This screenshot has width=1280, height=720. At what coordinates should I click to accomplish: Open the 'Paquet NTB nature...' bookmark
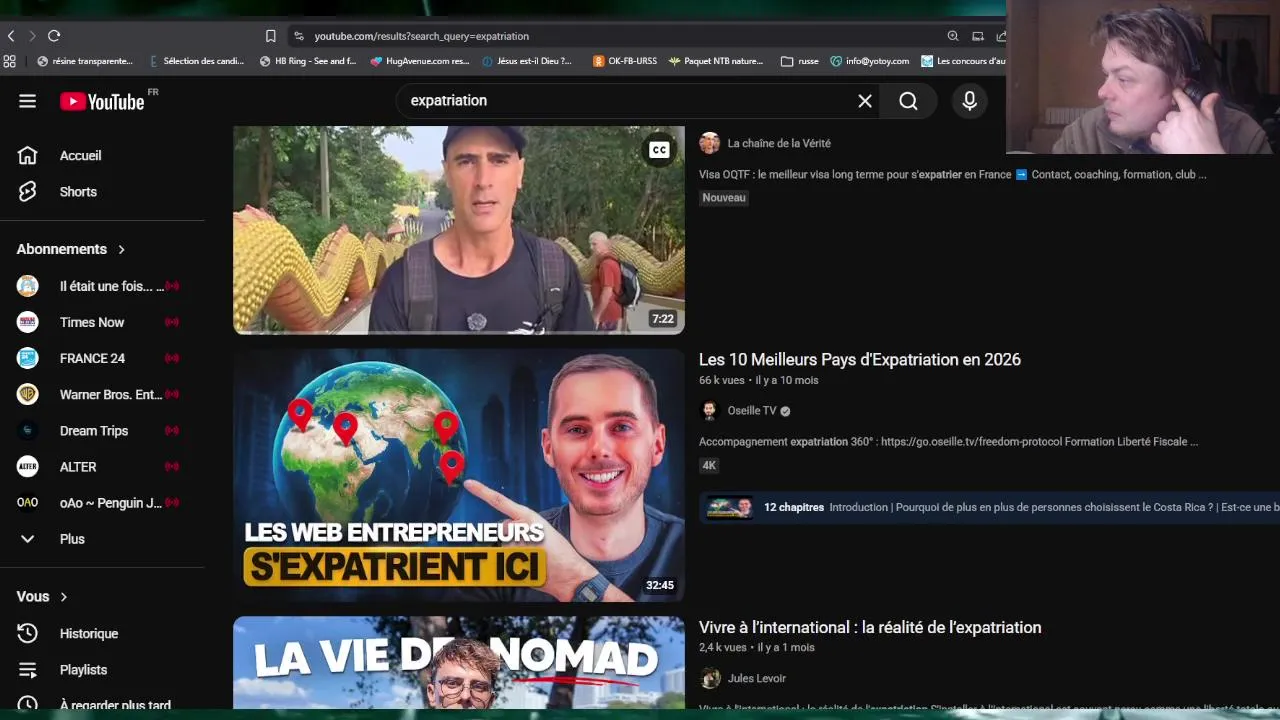(x=716, y=61)
